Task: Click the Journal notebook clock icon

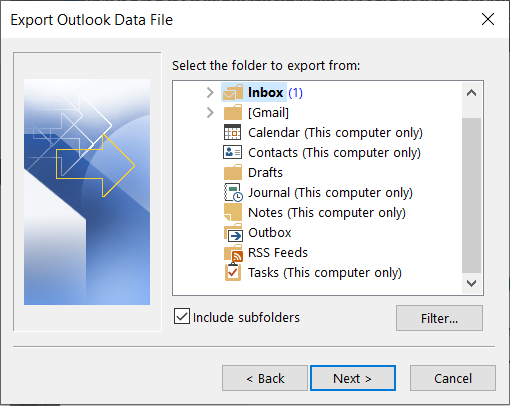Action: click(233, 193)
